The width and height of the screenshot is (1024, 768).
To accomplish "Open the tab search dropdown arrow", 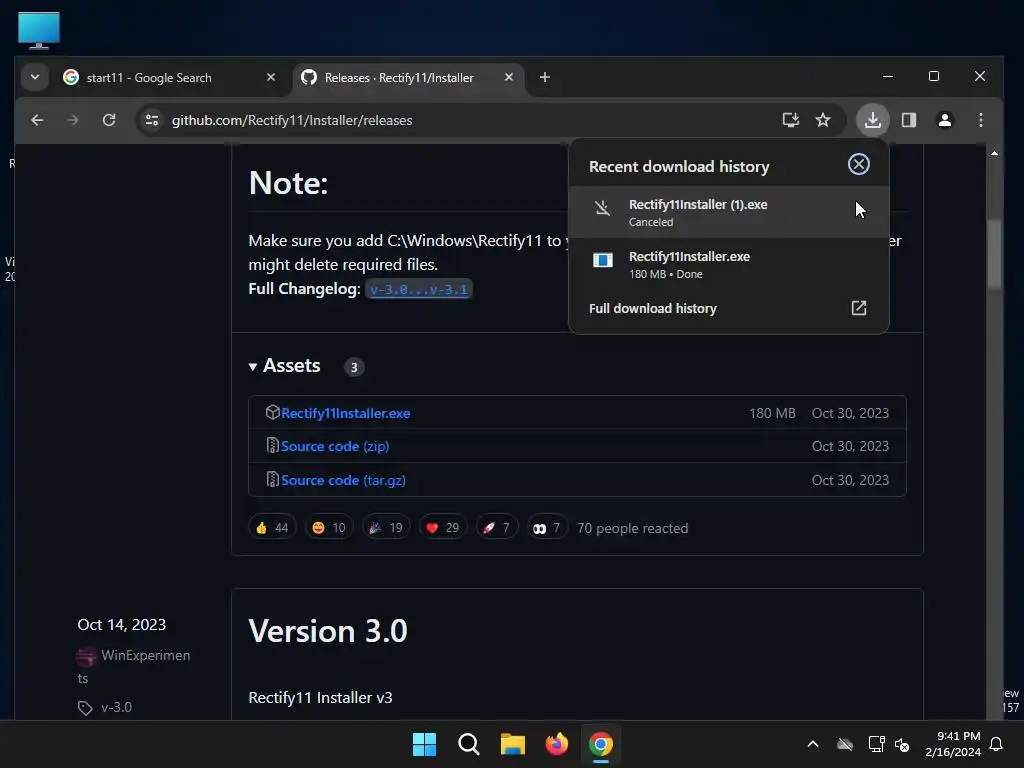I will 35,77.
